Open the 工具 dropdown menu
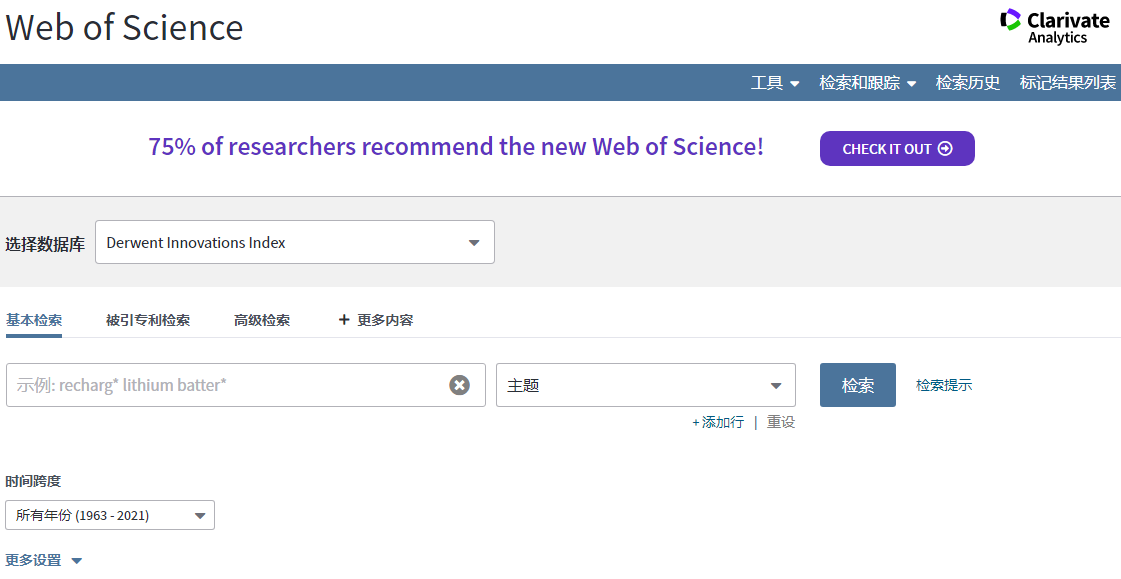The height and width of the screenshot is (579, 1121). click(x=774, y=83)
